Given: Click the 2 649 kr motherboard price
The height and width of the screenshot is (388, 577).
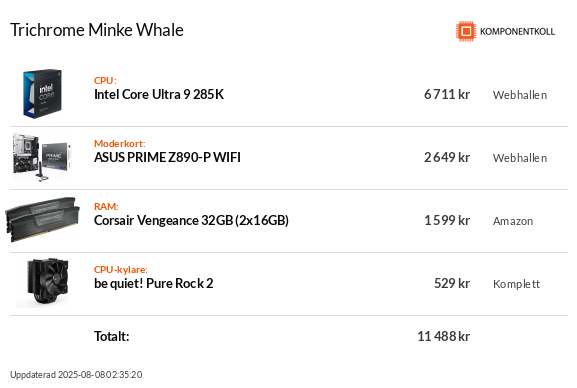Looking at the screenshot, I should 447,158.
